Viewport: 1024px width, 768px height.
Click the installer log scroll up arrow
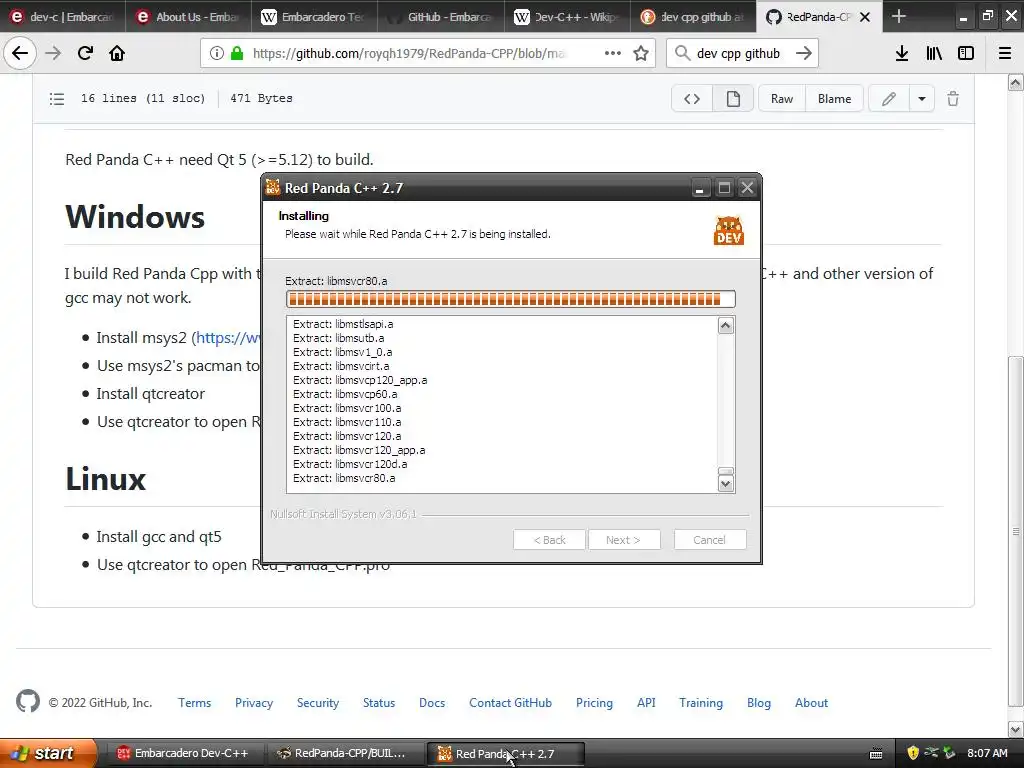[x=726, y=325]
